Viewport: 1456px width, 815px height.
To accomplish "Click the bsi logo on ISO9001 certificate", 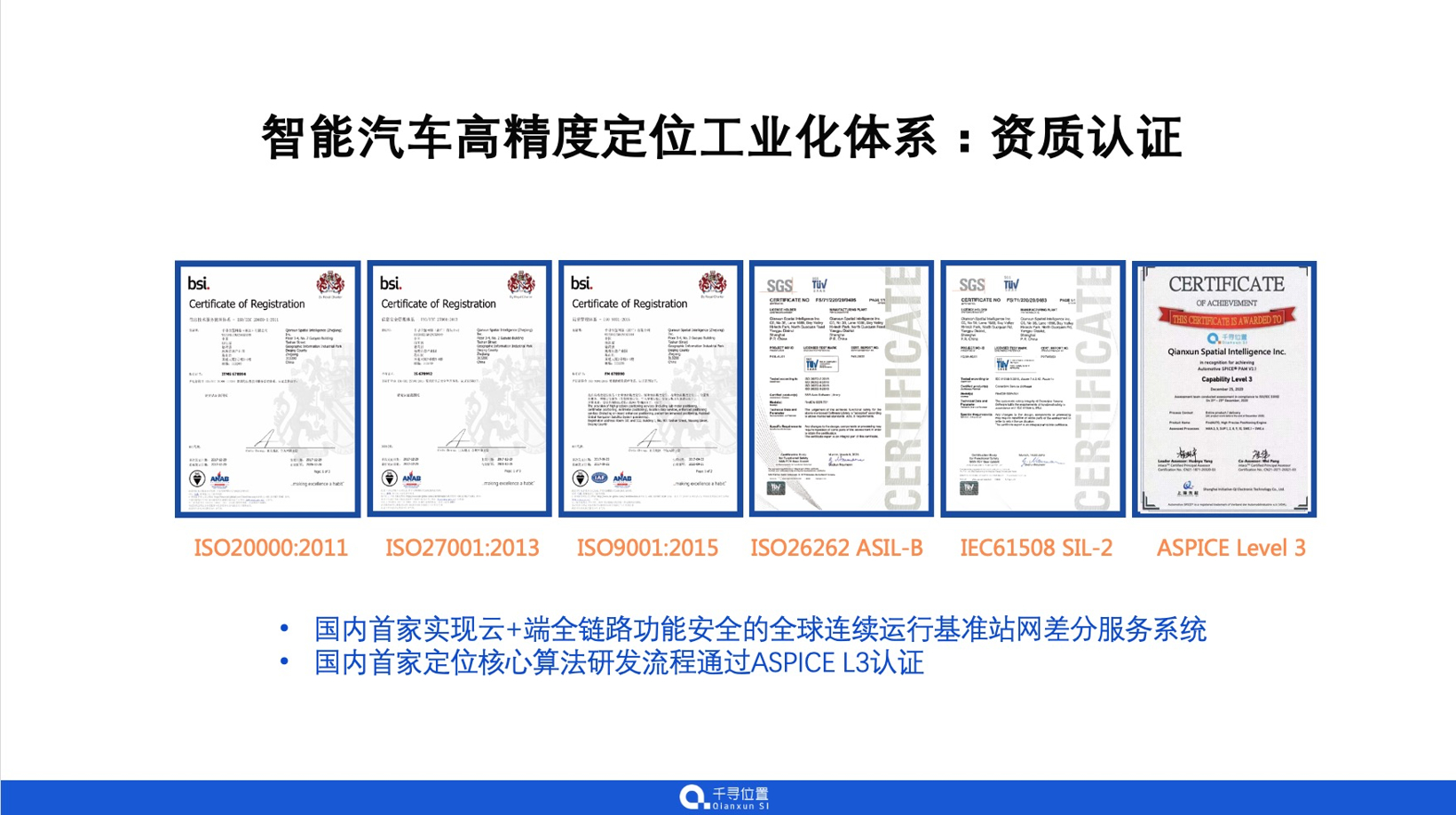I will tap(582, 283).
